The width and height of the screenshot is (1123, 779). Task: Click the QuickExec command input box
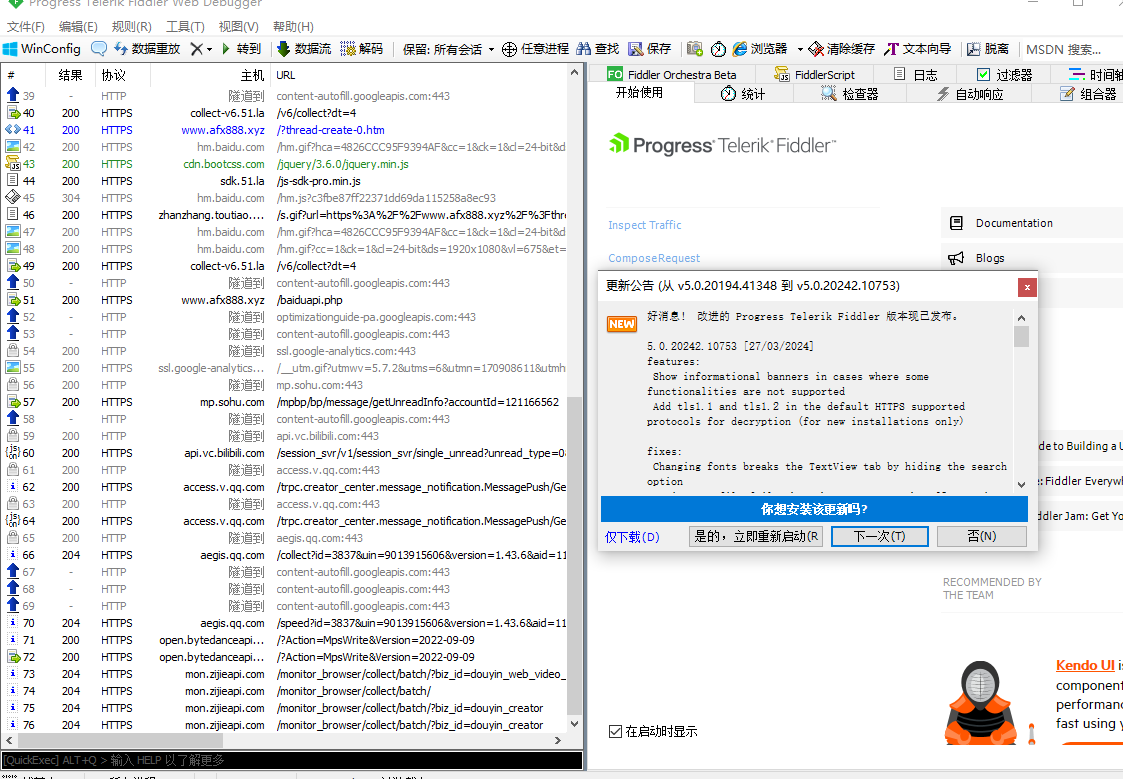tap(292, 760)
